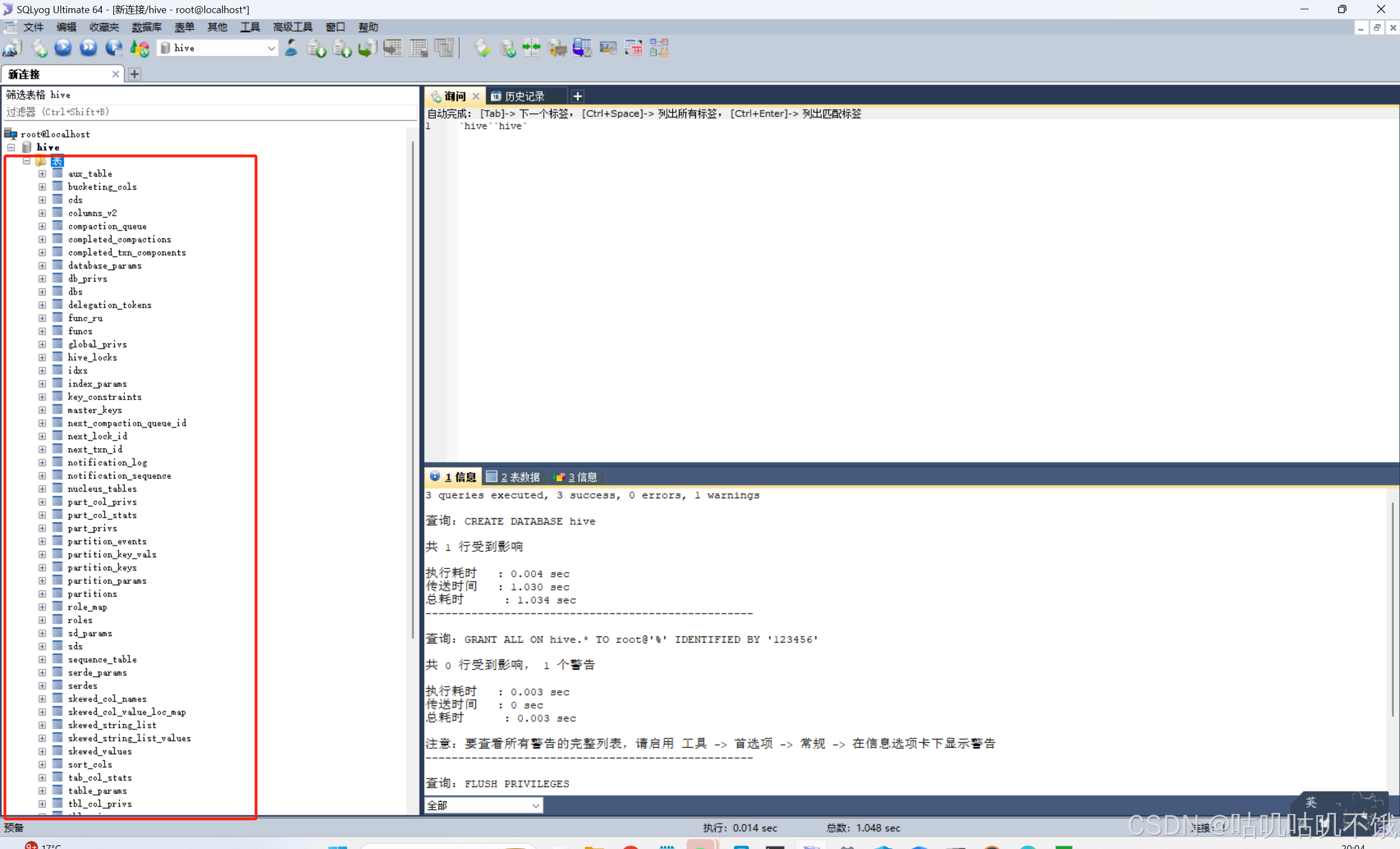Close the 询问 query tab
The height and width of the screenshot is (849, 1400).
(476, 96)
